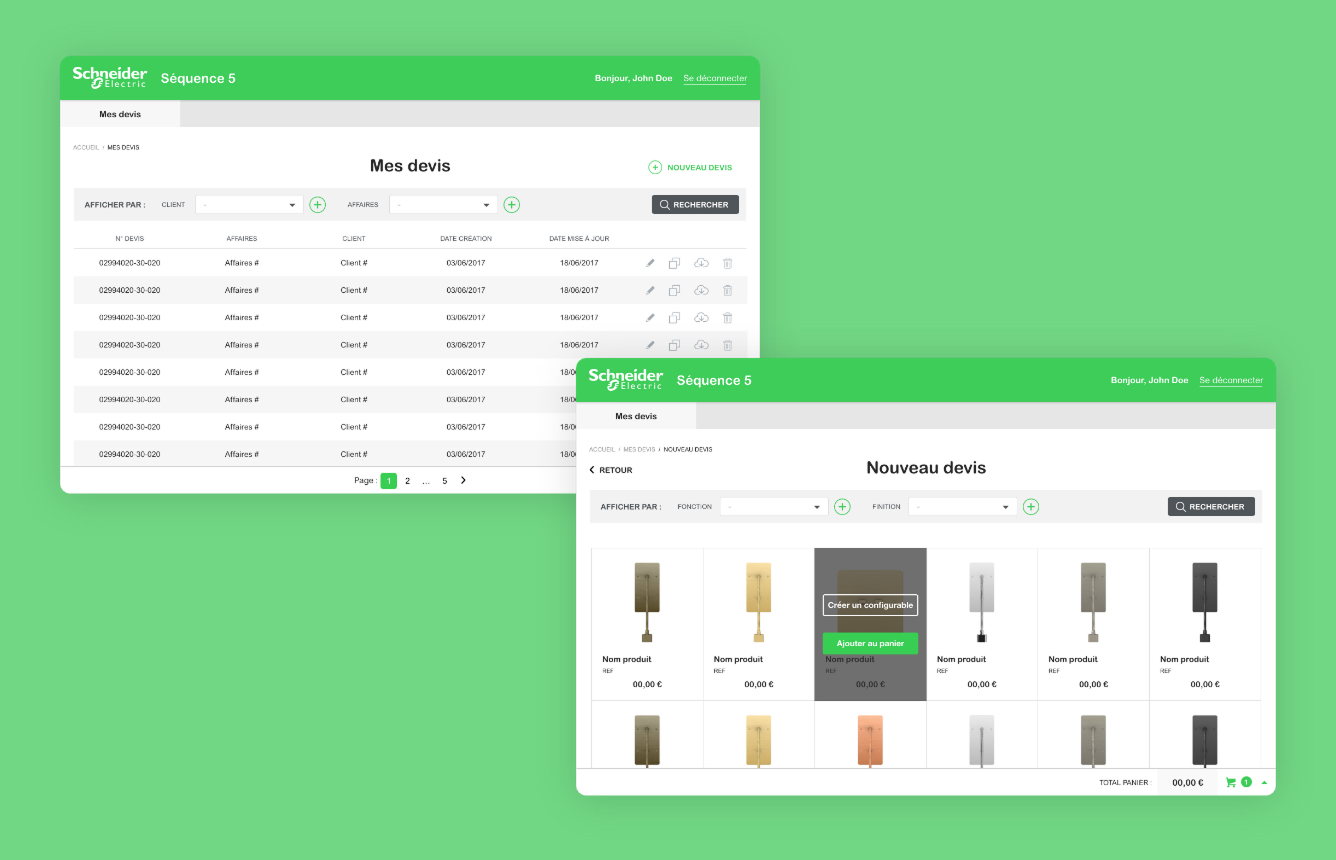Image resolution: width=1336 pixels, height=860 pixels.
Task: Go to next page using the arrow chevron
Action: tap(462, 480)
